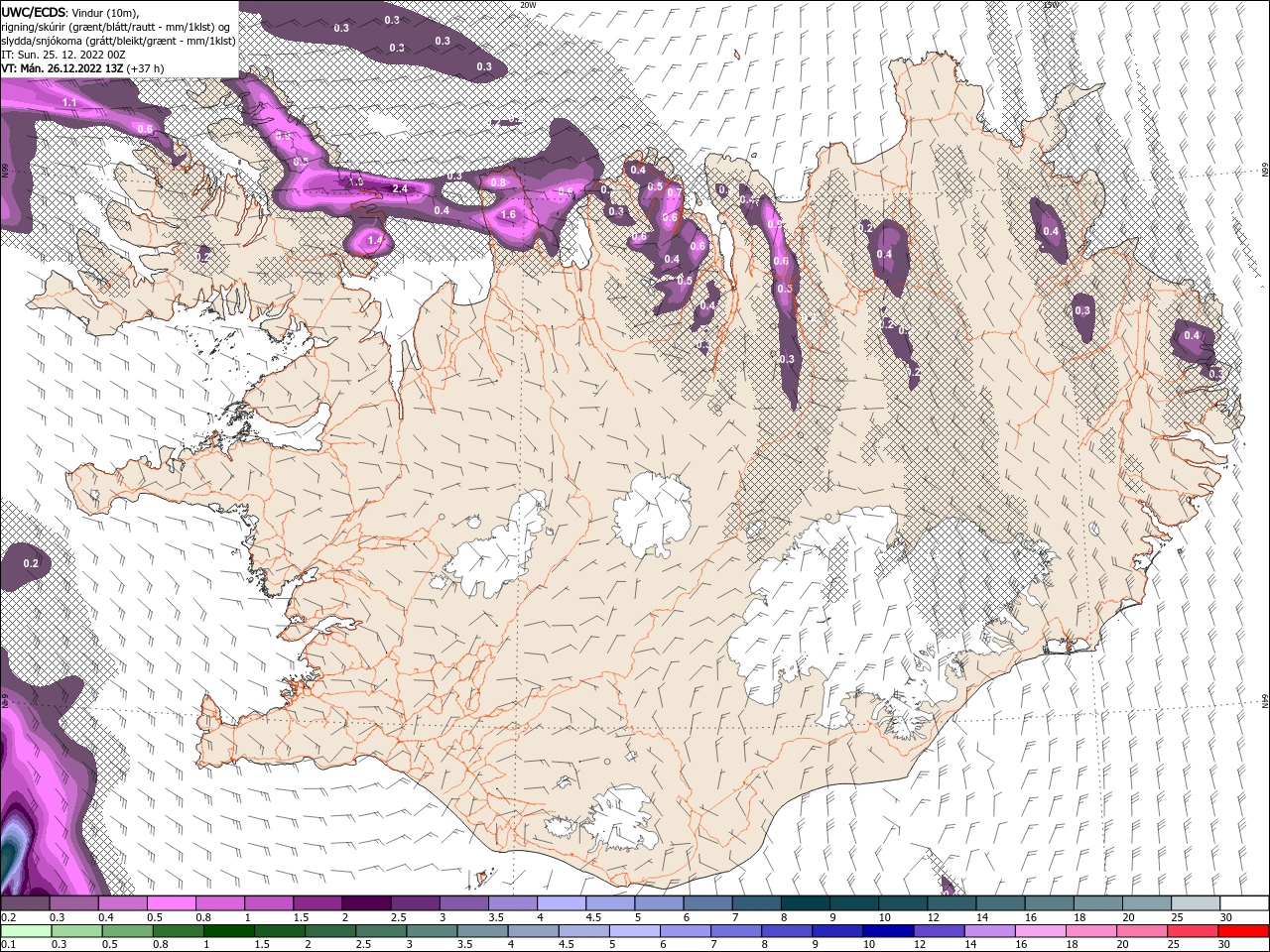Click the light lavender swatch labeled 4, upper legend

(560, 903)
